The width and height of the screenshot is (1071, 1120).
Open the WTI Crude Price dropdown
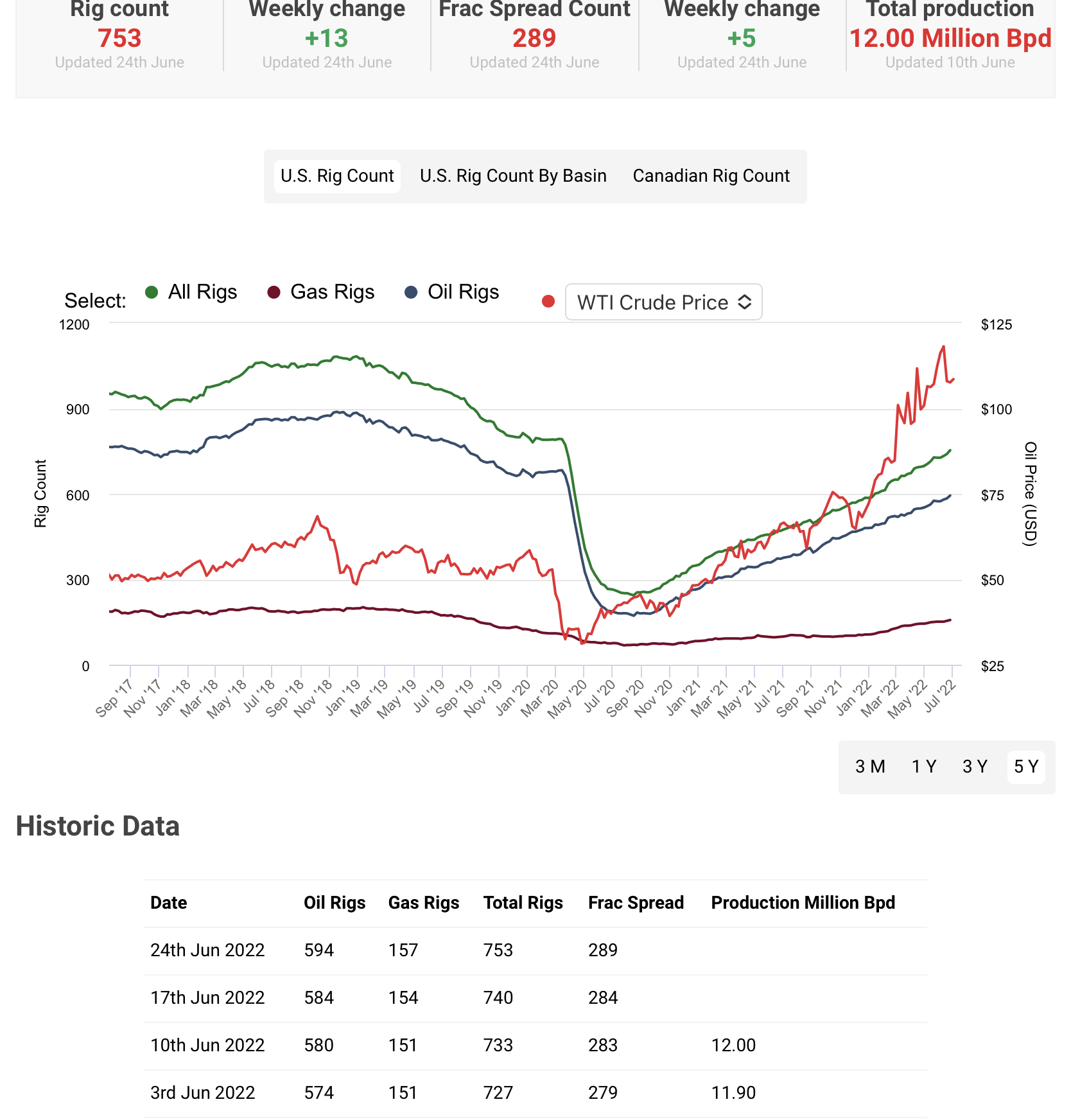click(x=663, y=302)
